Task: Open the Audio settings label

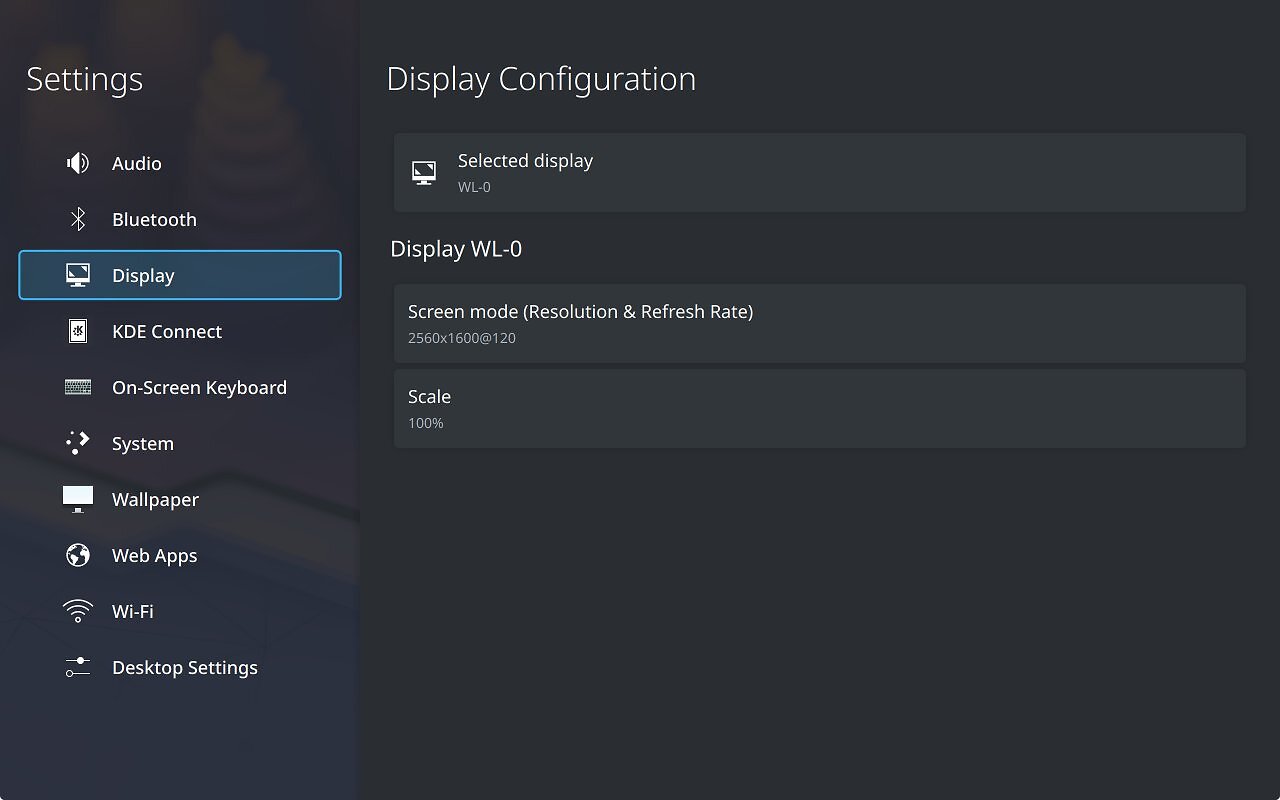Action: tap(137, 163)
